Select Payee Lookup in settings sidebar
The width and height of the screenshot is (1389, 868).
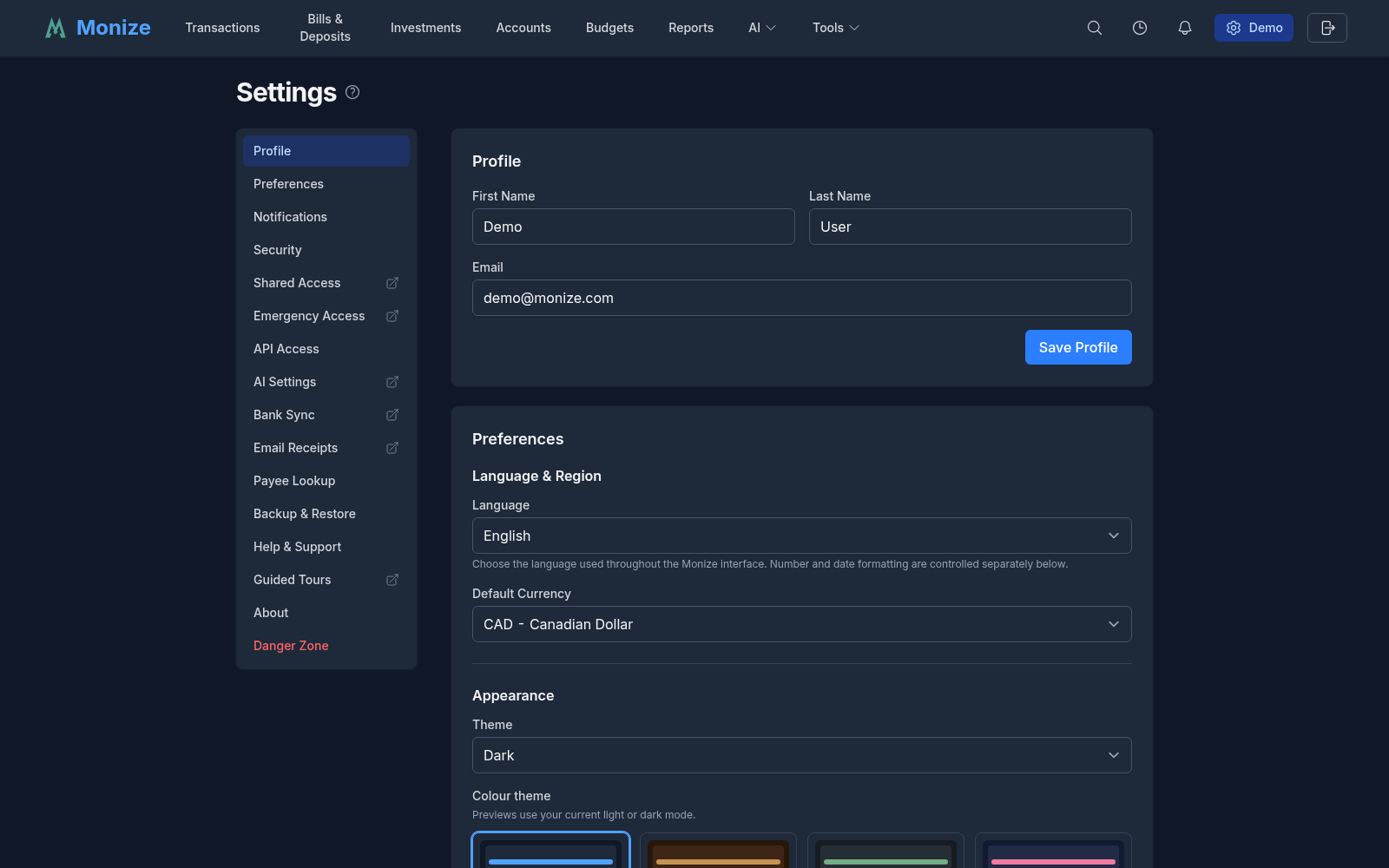[326, 481]
